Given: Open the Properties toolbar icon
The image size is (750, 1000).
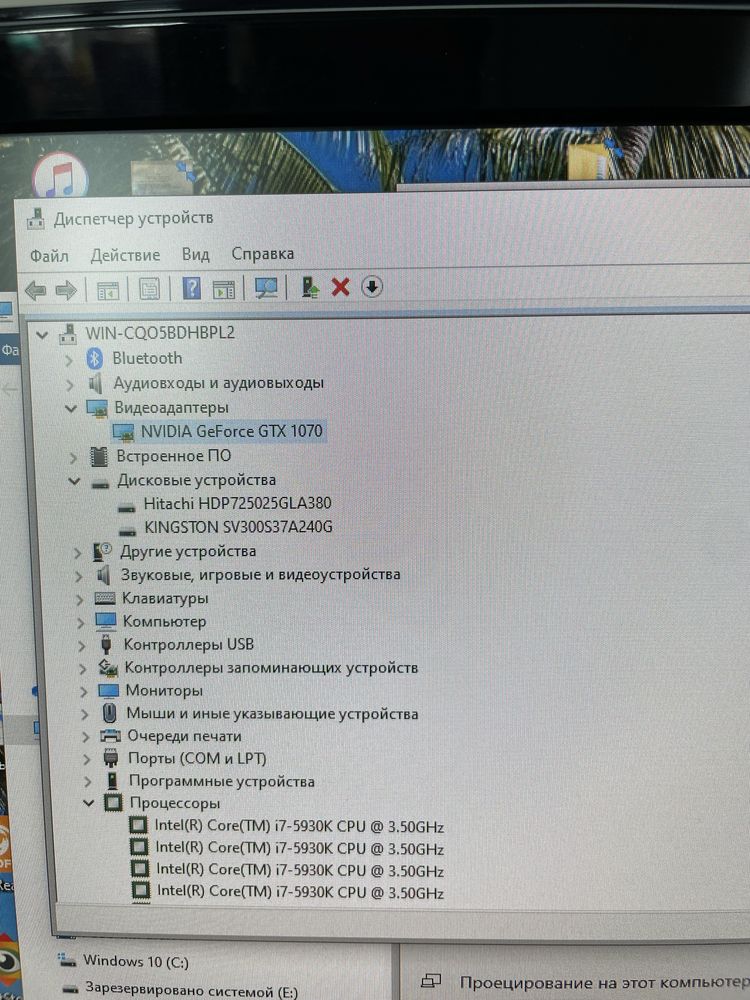Looking at the screenshot, I should (149, 289).
